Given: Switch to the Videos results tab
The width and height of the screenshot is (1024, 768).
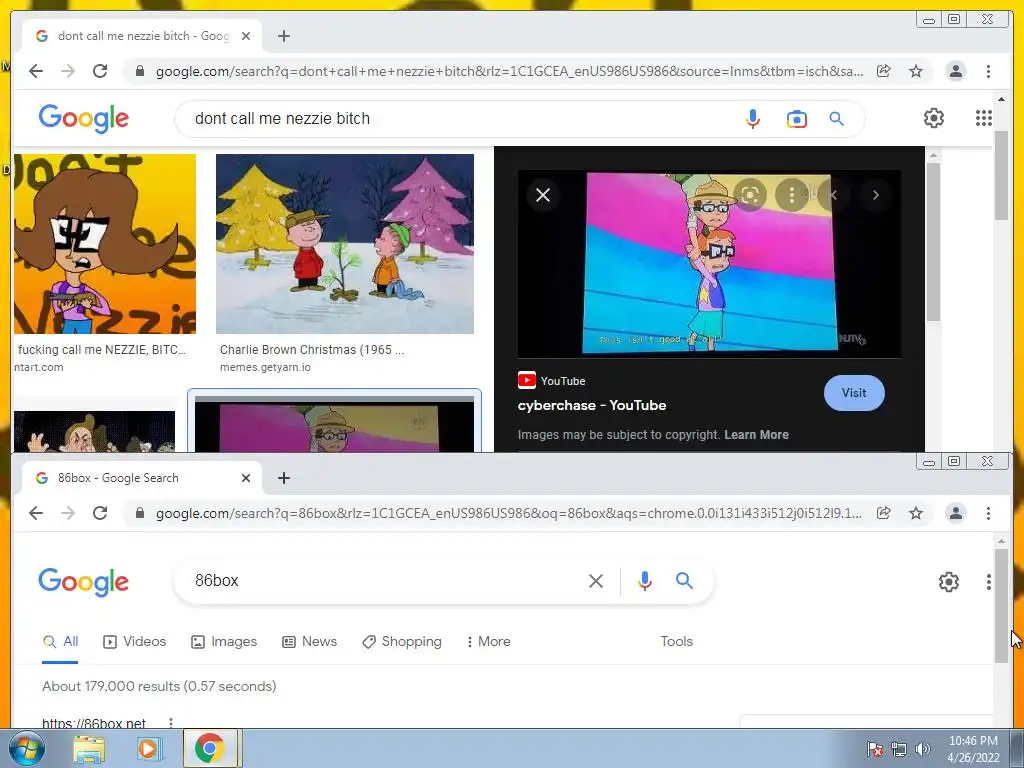Looking at the screenshot, I should pos(135,642).
